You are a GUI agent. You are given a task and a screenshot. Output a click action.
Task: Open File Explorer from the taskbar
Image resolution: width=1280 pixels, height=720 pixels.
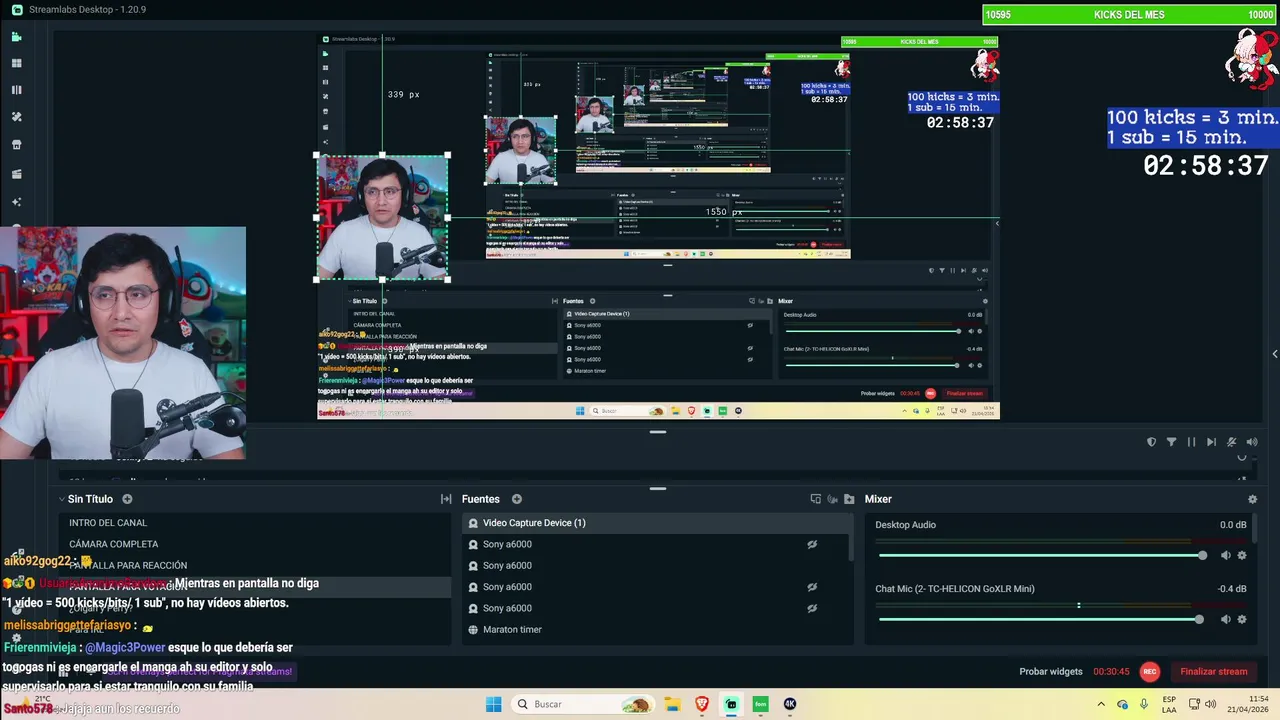tap(673, 704)
